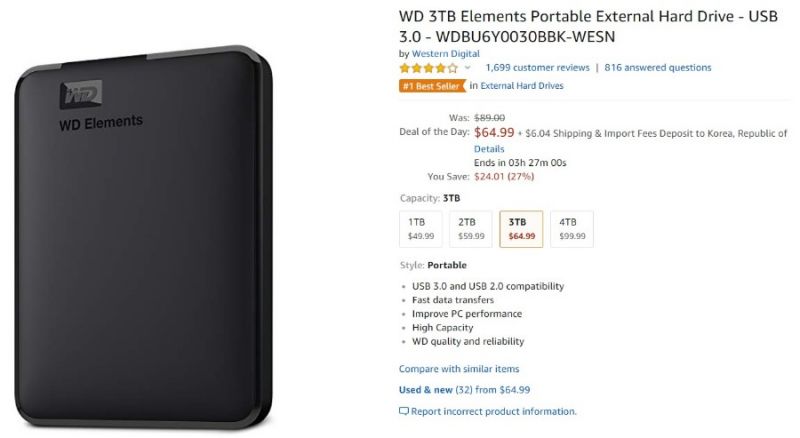The height and width of the screenshot is (438, 800).
Task: Click the report speech bubble icon
Action: coord(404,411)
